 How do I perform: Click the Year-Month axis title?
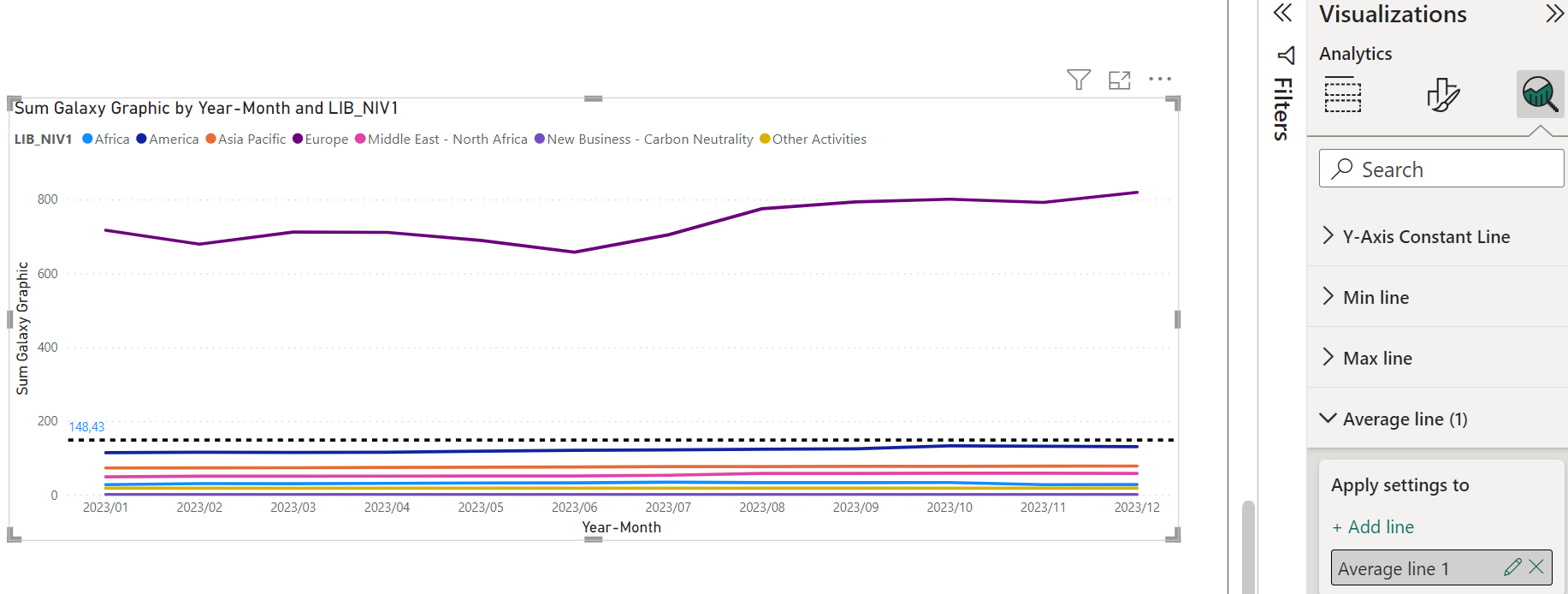pyautogui.click(x=622, y=527)
